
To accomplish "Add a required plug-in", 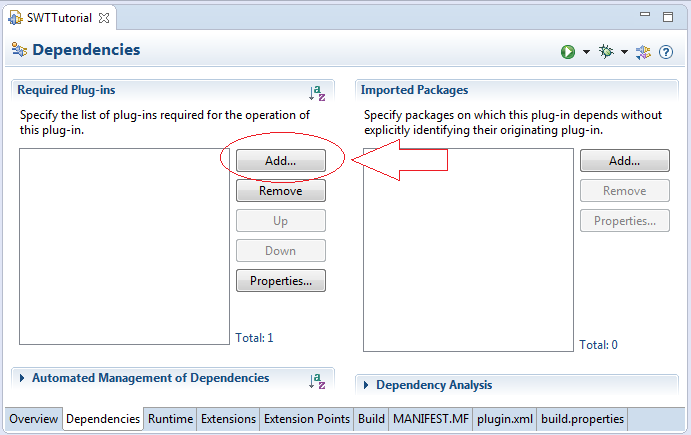I will pyautogui.click(x=281, y=160).
